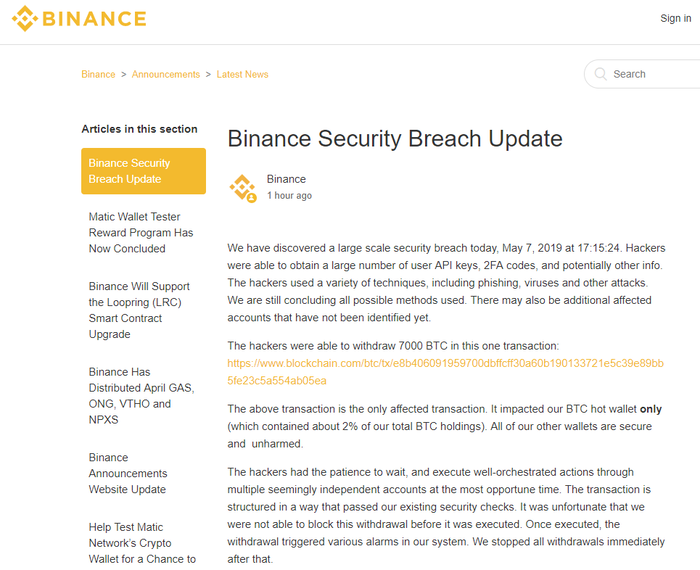The image size is (700, 570).
Task: Open Latest News breadcrumb link
Action: 242,75
